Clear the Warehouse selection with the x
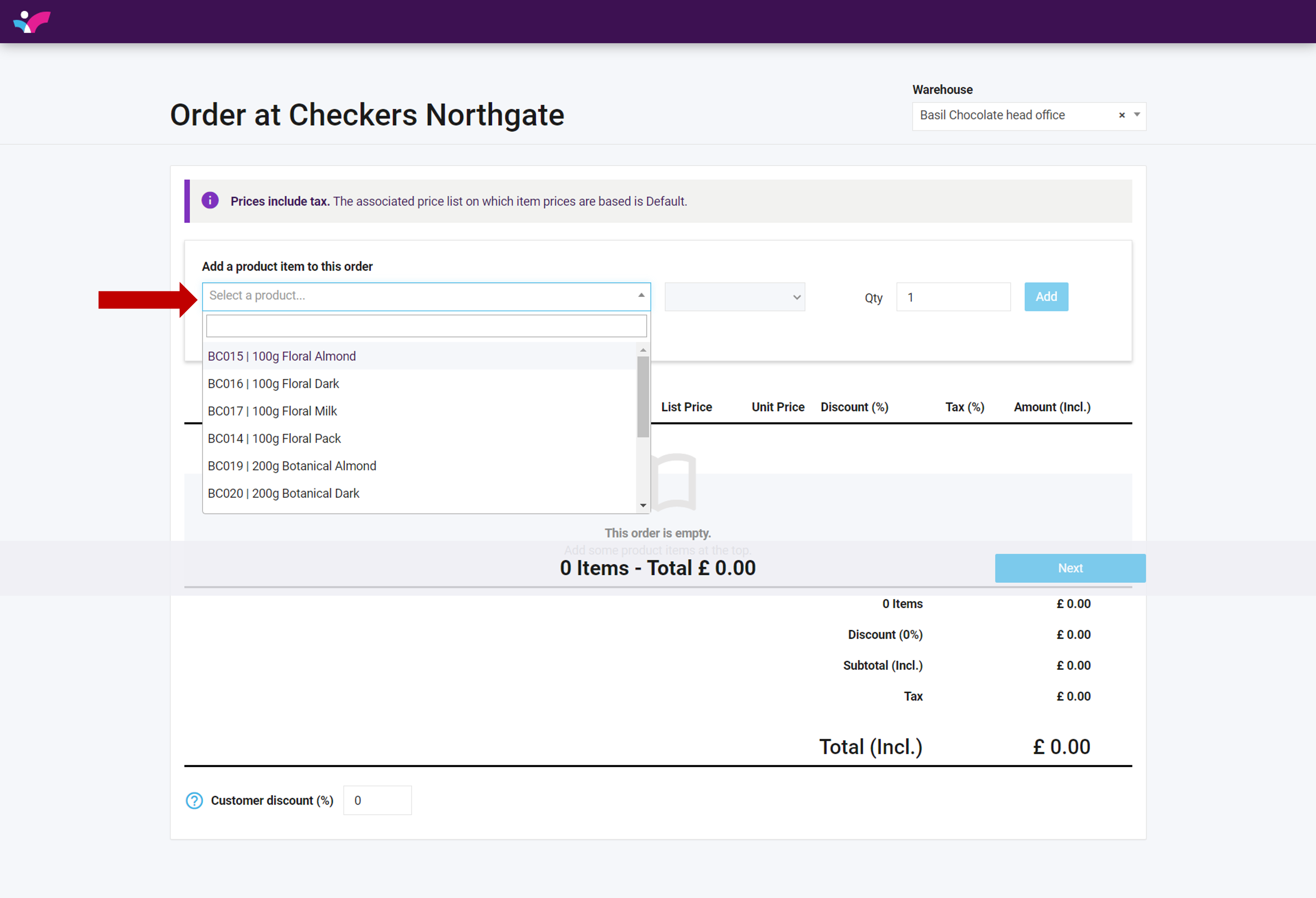The height and width of the screenshot is (898, 1316). coord(1121,116)
